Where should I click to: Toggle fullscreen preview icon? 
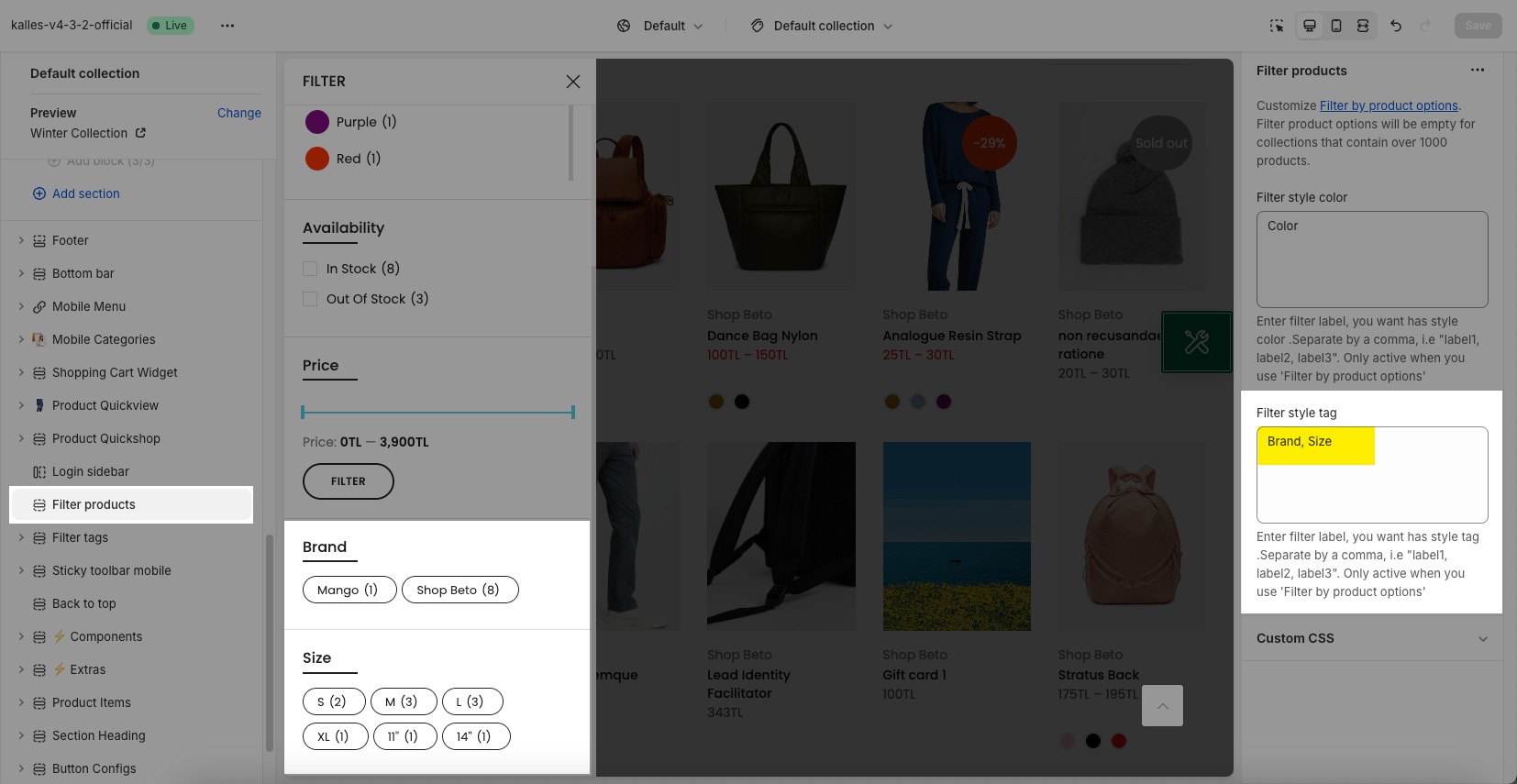(x=1363, y=26)
